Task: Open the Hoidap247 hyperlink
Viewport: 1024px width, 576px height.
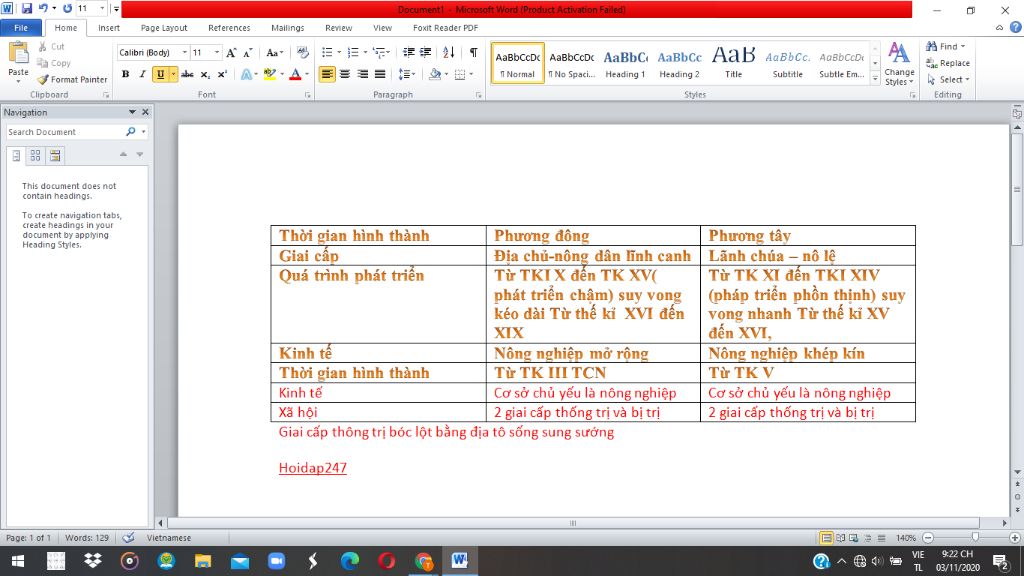Action: (312, 468)
